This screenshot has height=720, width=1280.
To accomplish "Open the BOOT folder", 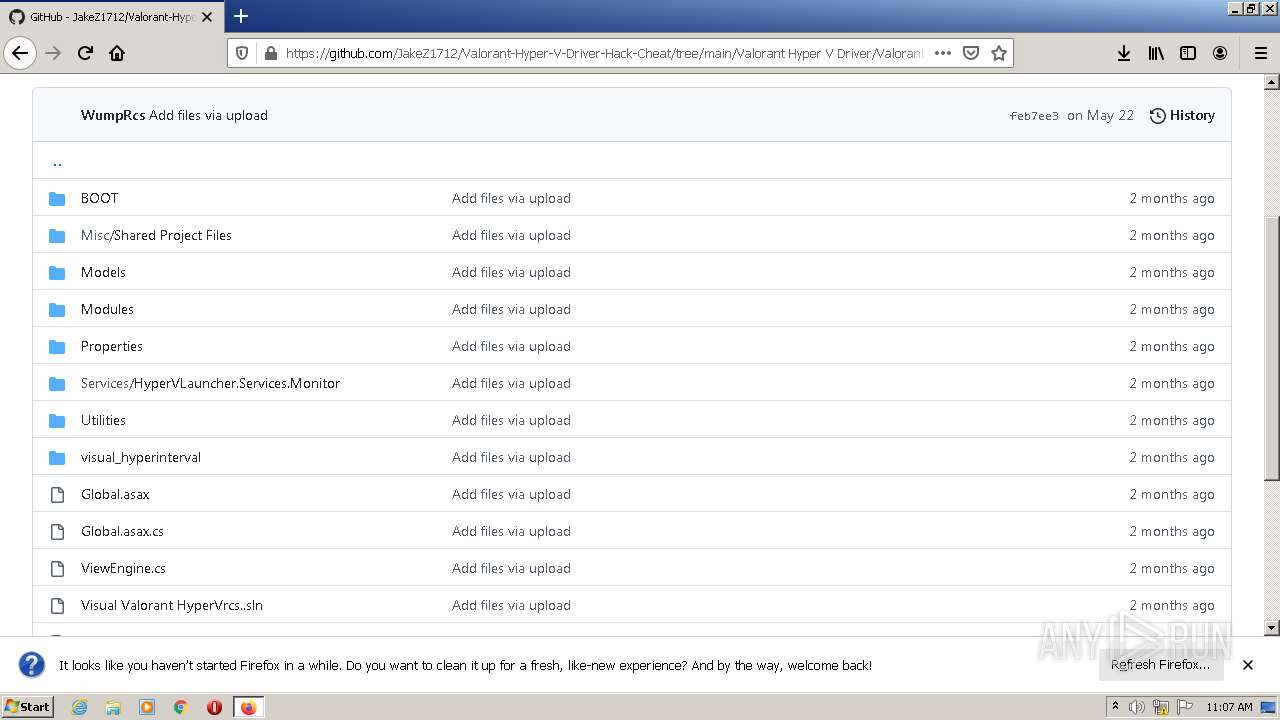I will click(x=99, y=198).
